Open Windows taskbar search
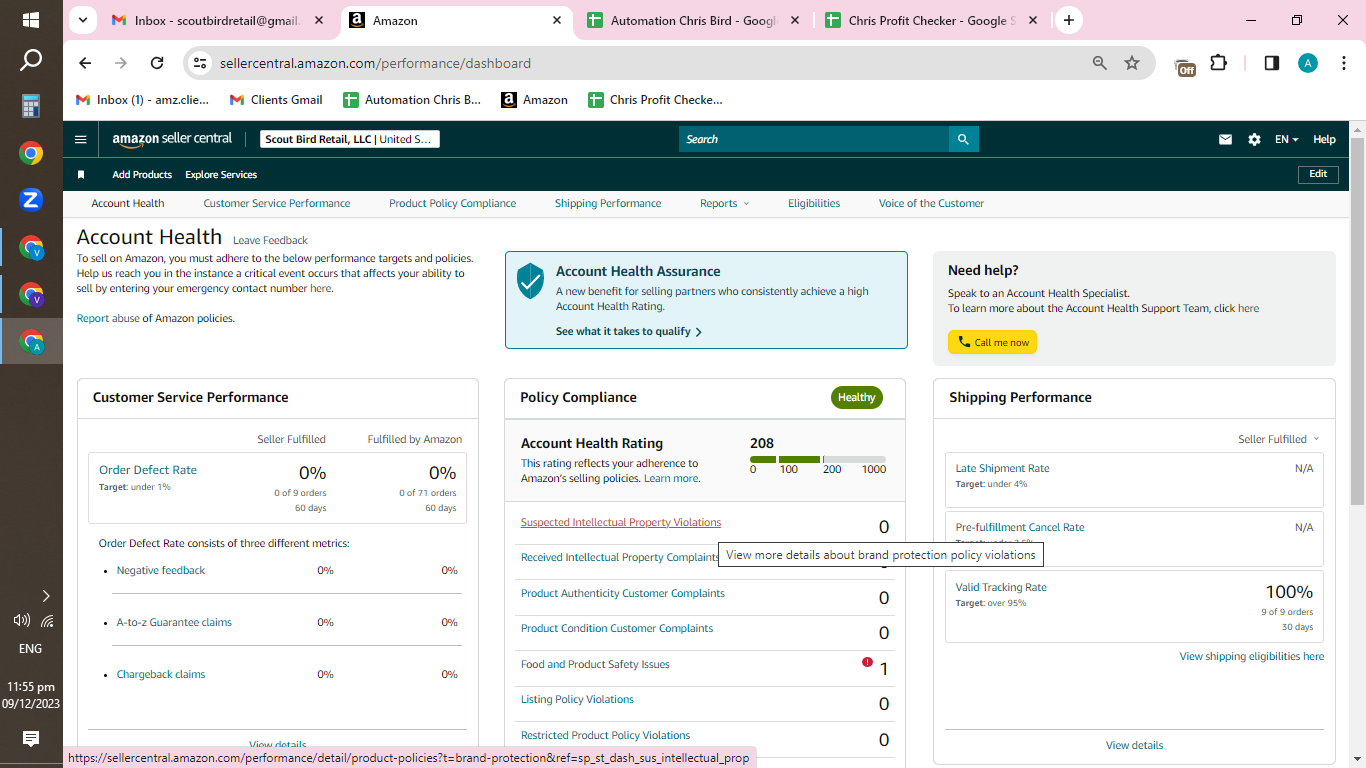The width and height of the screenshot is (1366, 768). [31, 61]
